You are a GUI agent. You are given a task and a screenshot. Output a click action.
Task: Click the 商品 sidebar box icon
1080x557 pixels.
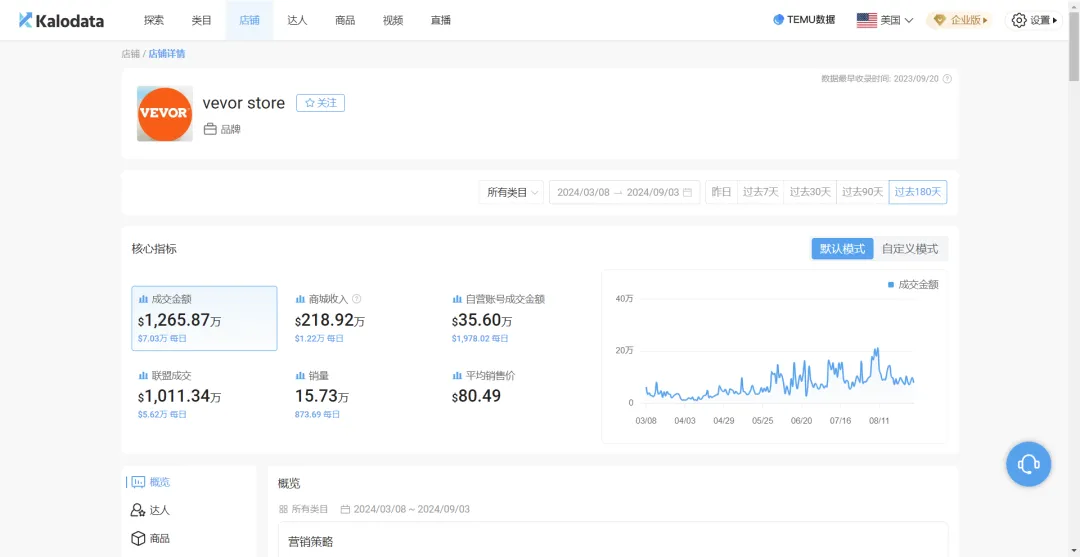[x=138, y=538]
